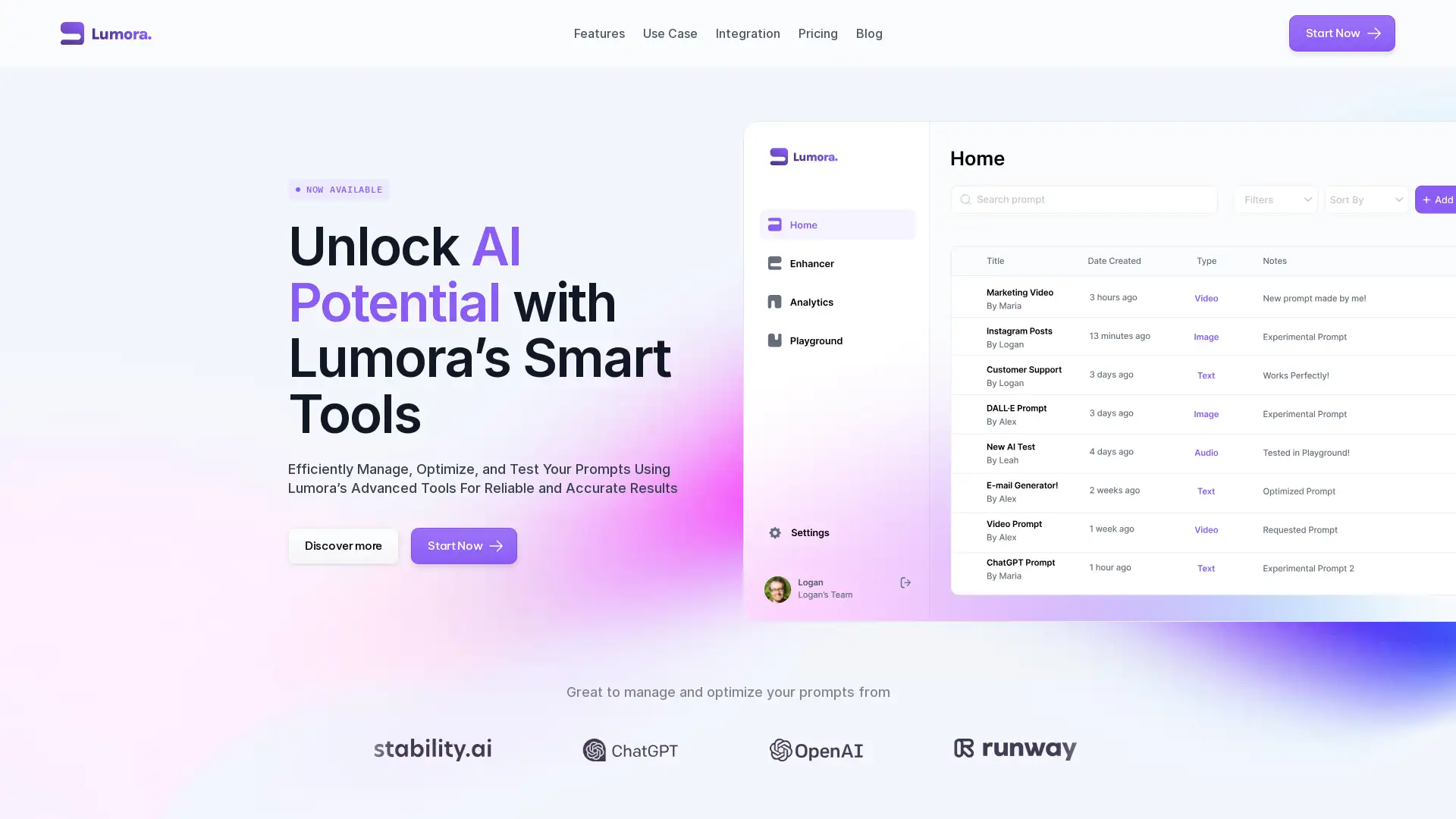The height and width of the screenshot is (819, 1456).
Task: Click the Discover more button
Action: click(x=343, y=546)
